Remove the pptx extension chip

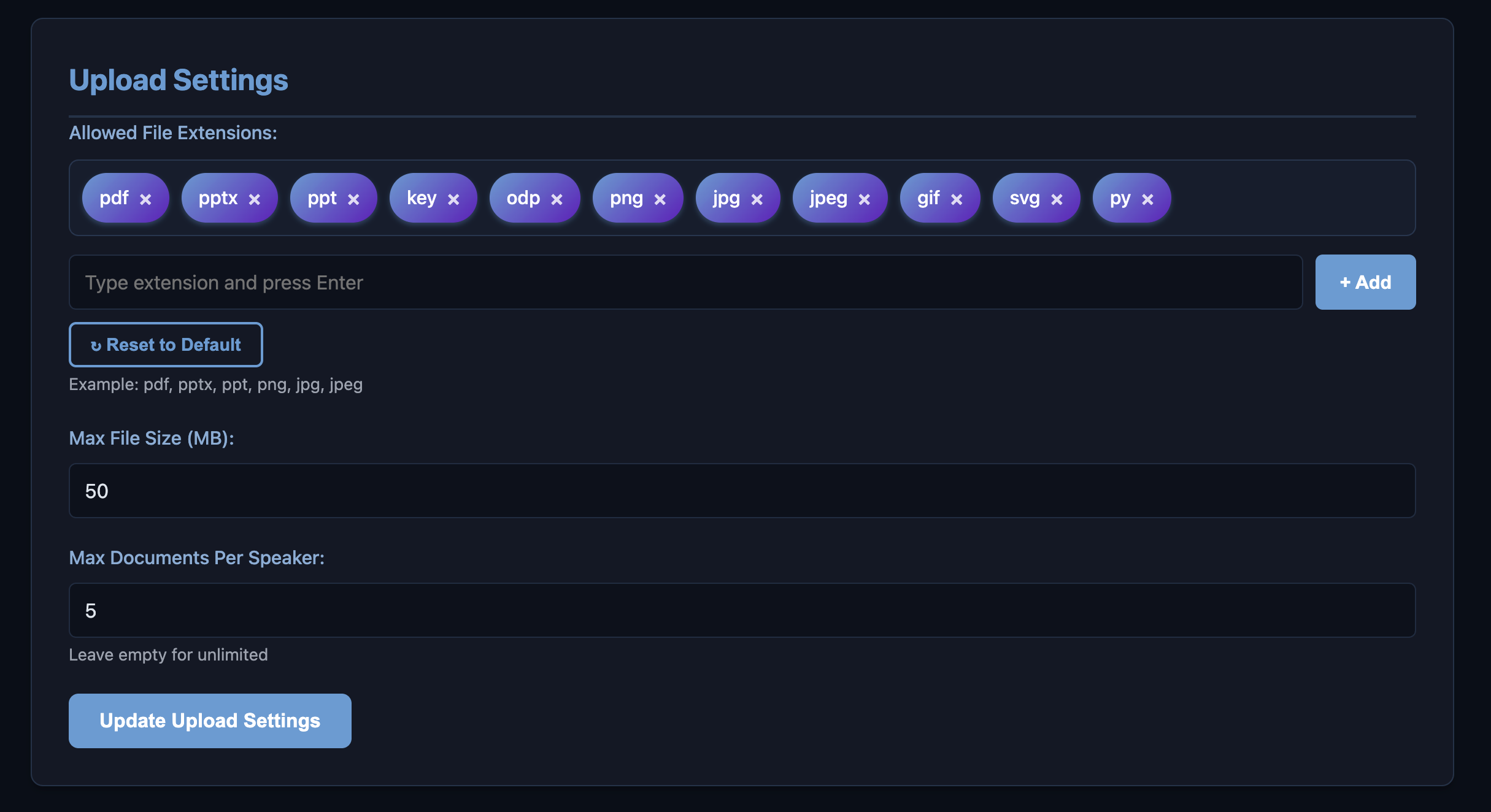click(254, 198)
